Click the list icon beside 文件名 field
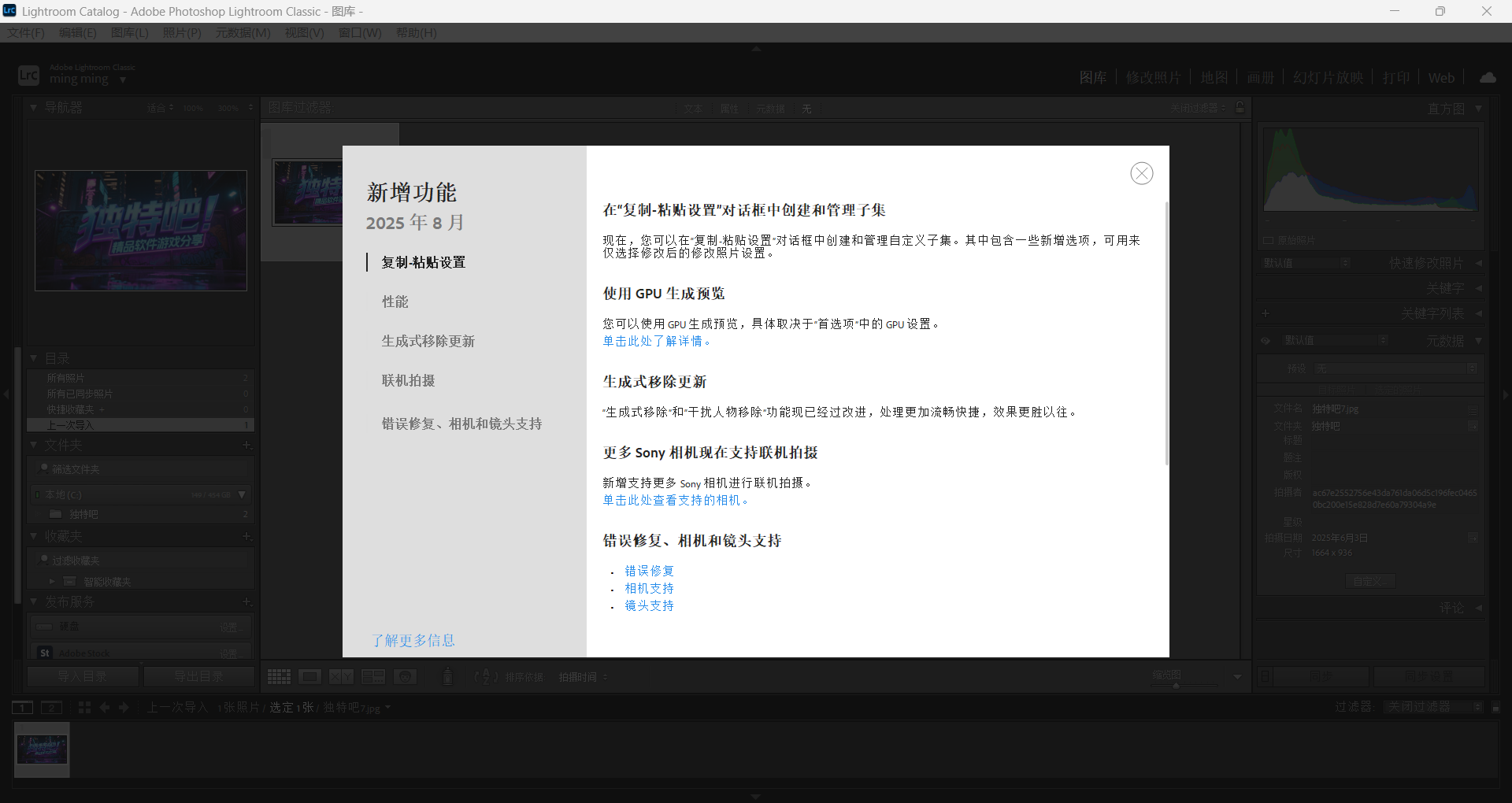The height and width of the screenshot is (803, 1512). 1473,409
